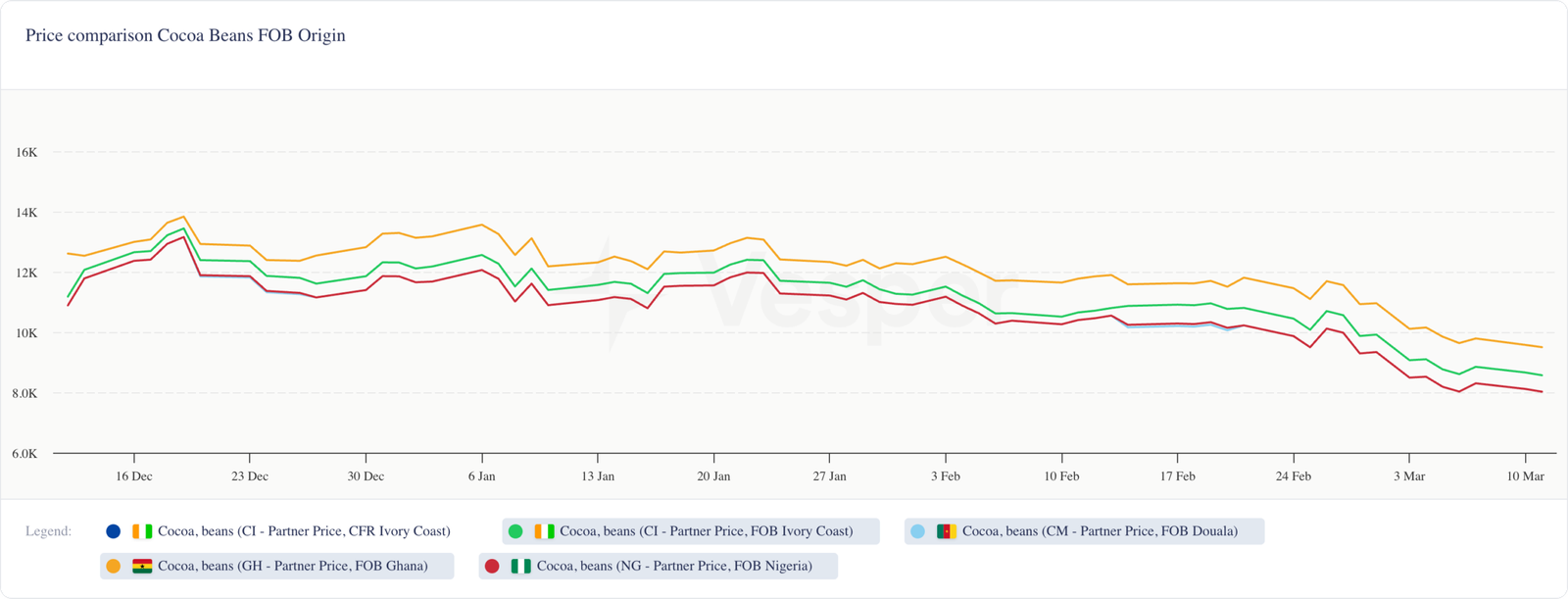Click the green FOB Ivory Coast legend dot

[x=514, y=531]
